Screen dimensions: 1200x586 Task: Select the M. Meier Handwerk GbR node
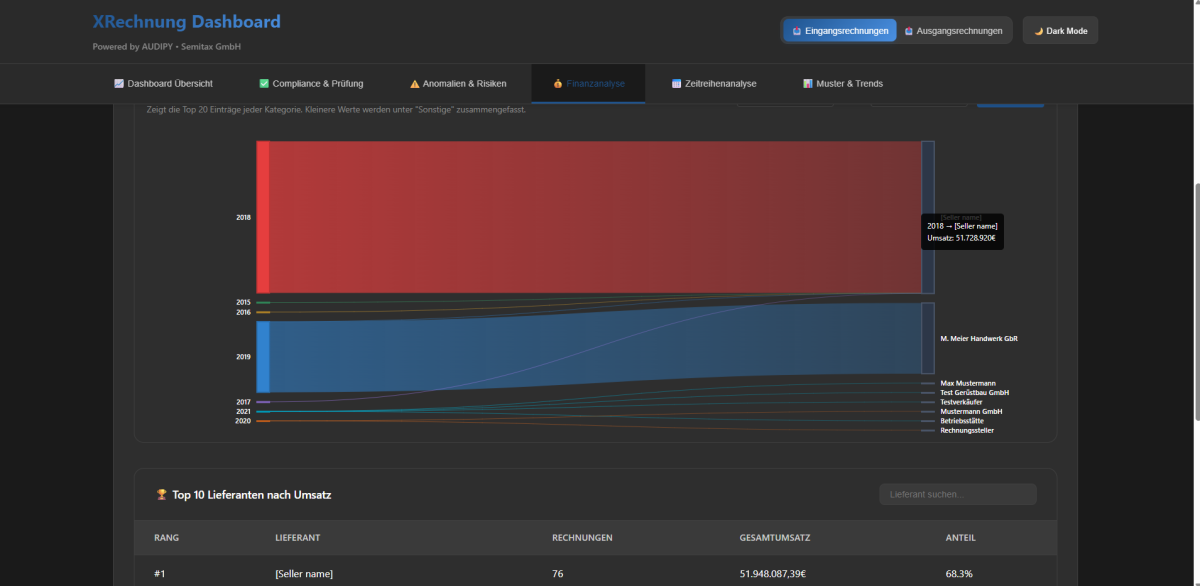pyautogui.click(x=927, y=338)
